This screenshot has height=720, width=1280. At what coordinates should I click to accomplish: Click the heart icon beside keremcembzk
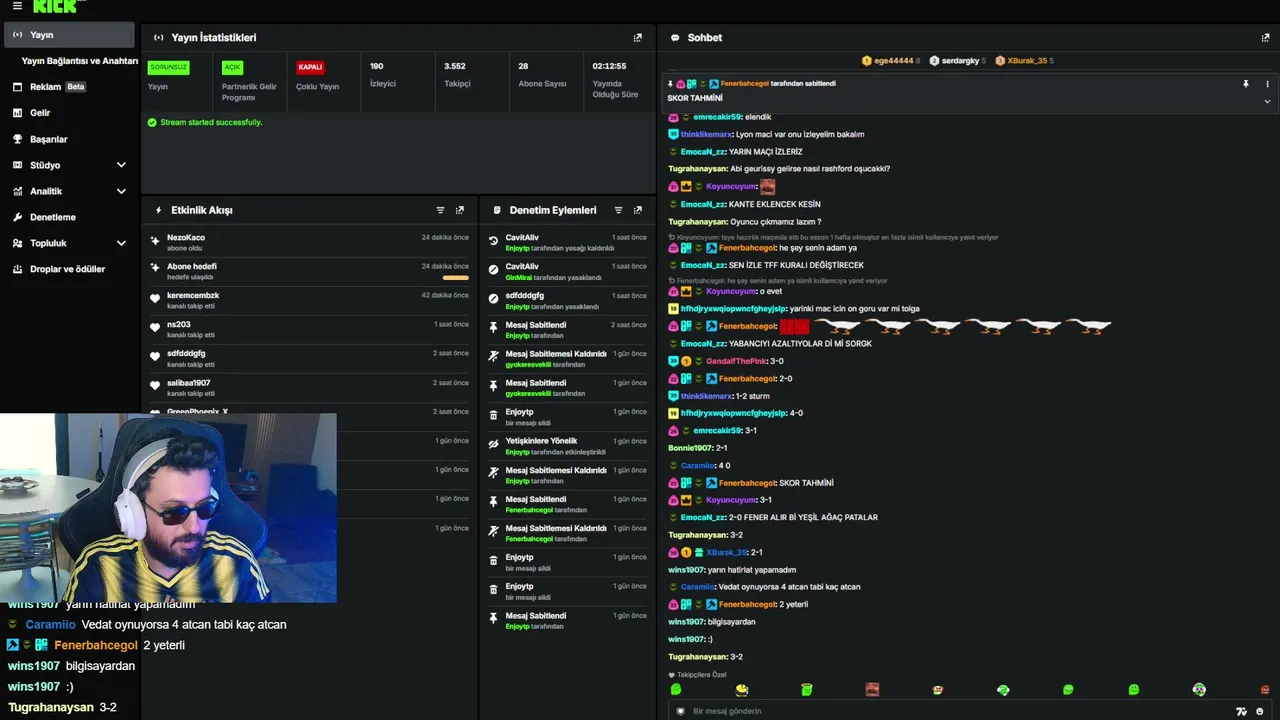[155, 299]
